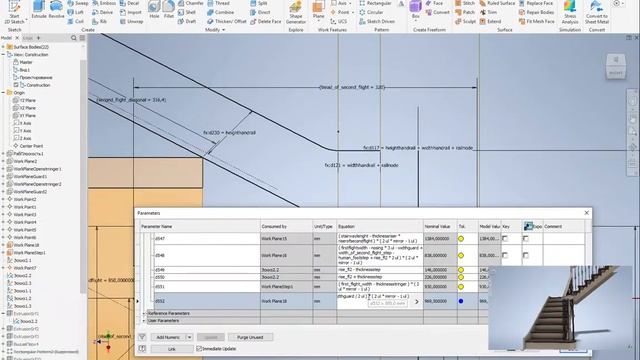Screen dimensions: 640x360
Task: Choose the Loft tool
Action: click(x=76, y=12)
